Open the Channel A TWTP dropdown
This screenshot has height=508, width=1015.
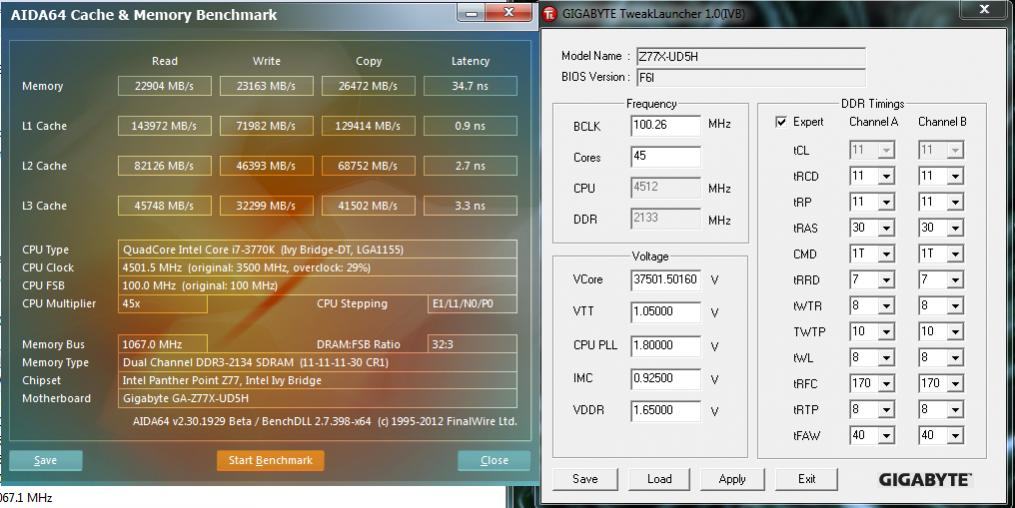[x=886, y=331]
